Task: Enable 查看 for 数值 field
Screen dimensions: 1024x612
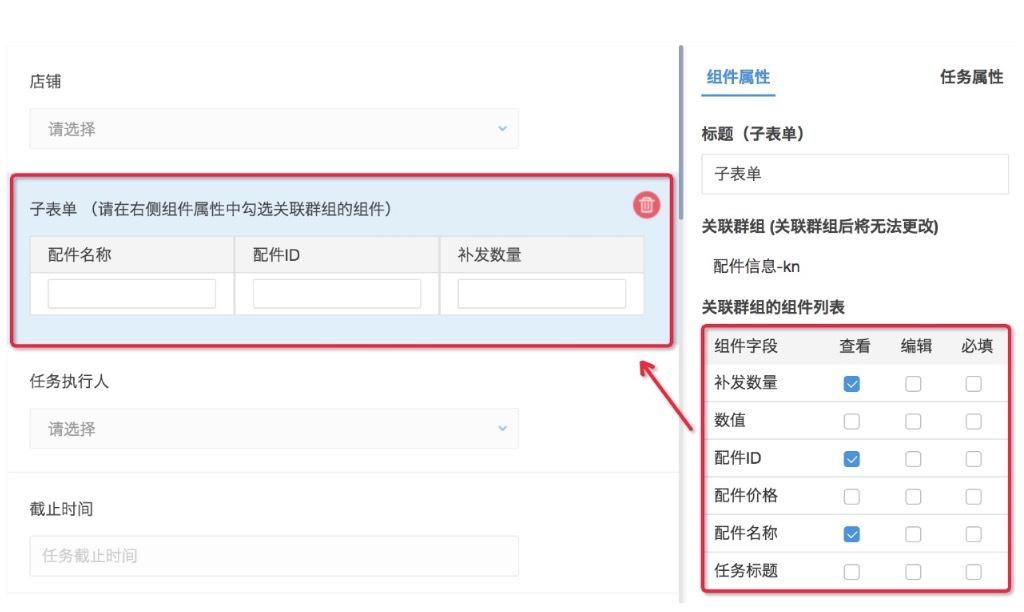Action: click(x=852, y=422)
